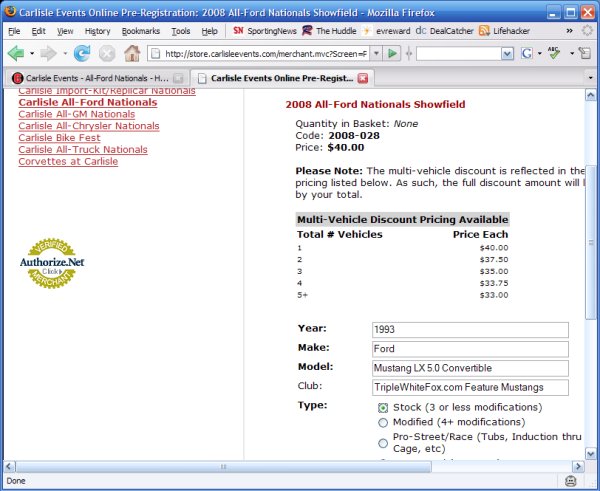Click the close box on the first tab
This screenshot has width=600, height=491.
(x=178, y=78)
